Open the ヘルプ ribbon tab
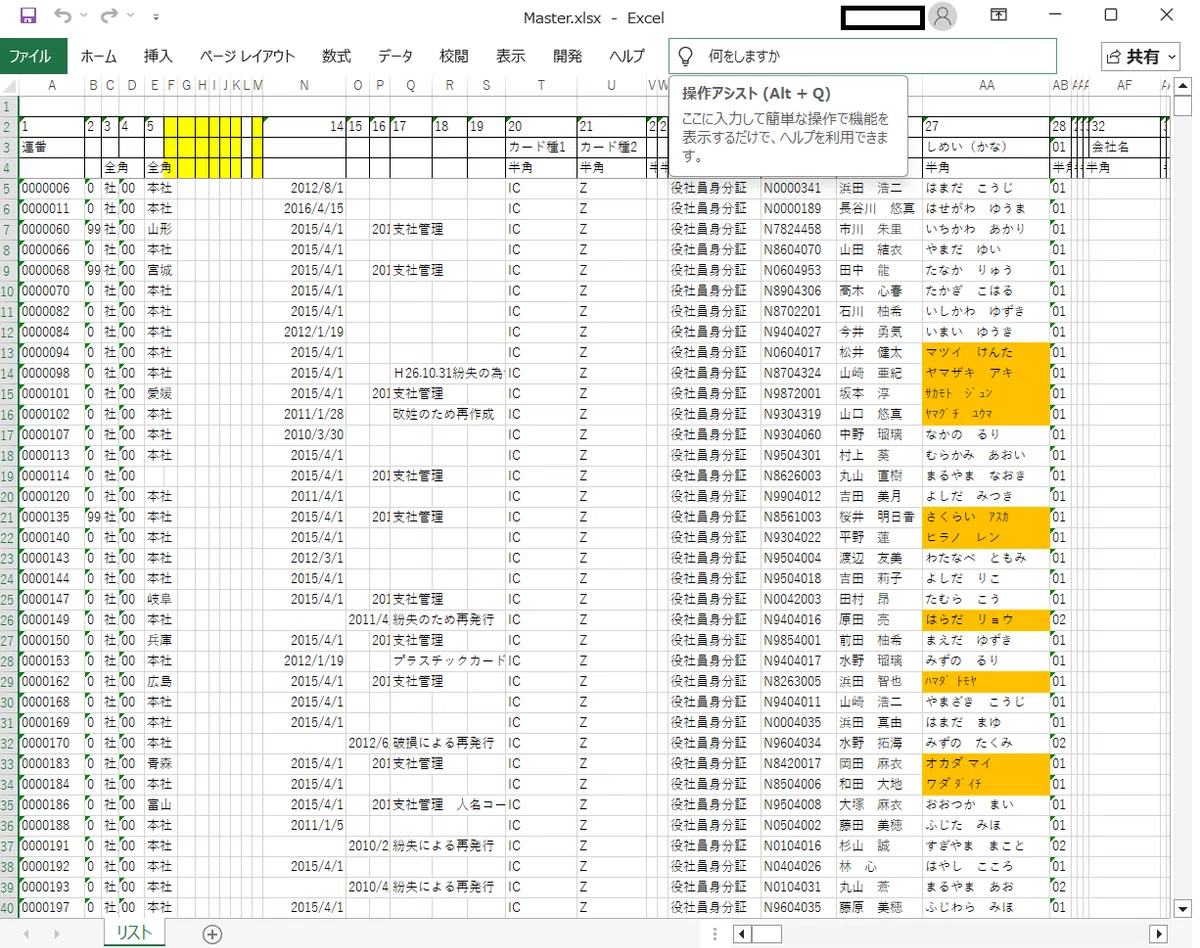The width and height of the screenshot is (1200, 948). pos(627,56)
